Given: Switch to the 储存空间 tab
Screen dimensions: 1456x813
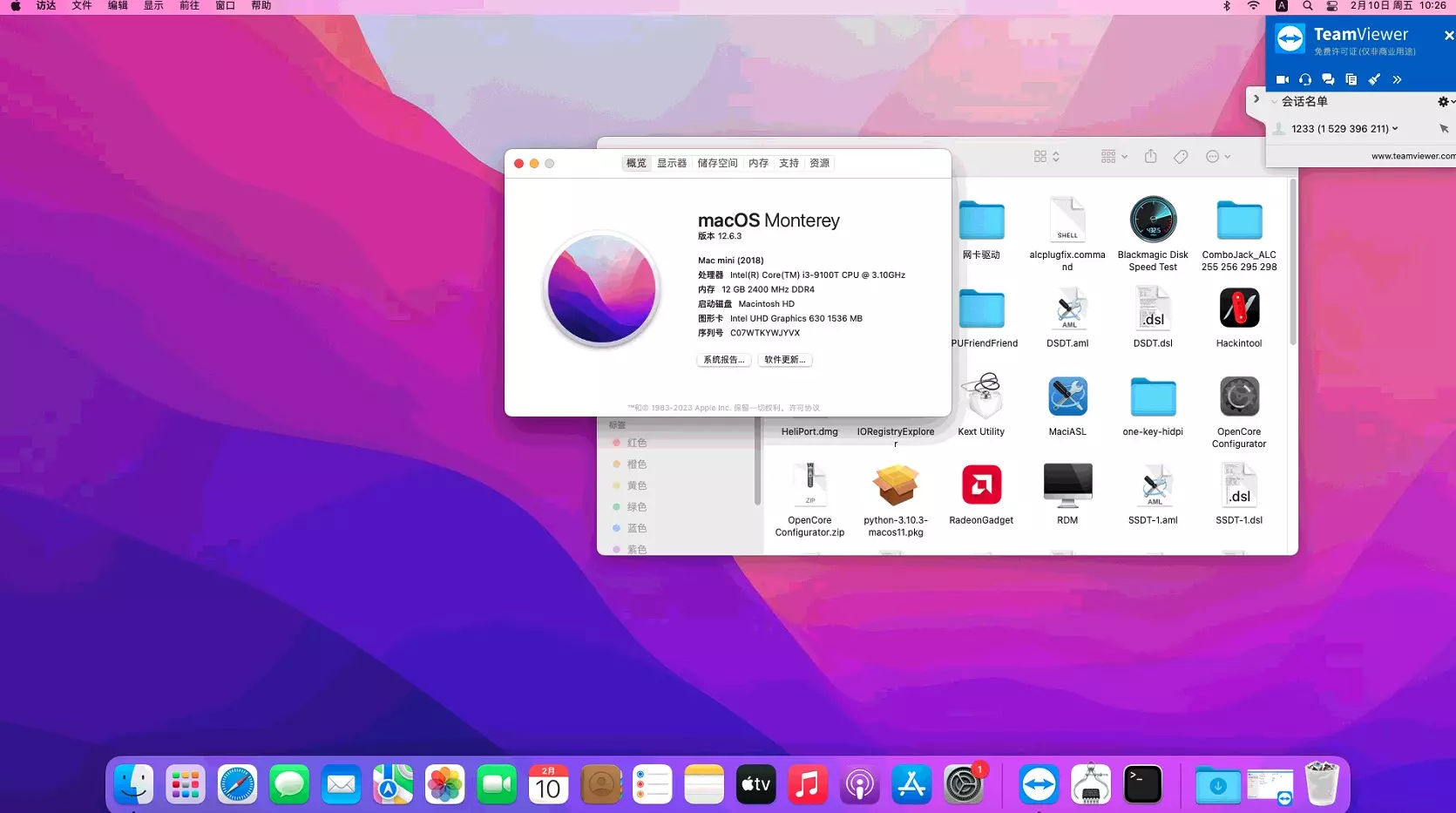Looking at the screenshot, I should (717, 163).
